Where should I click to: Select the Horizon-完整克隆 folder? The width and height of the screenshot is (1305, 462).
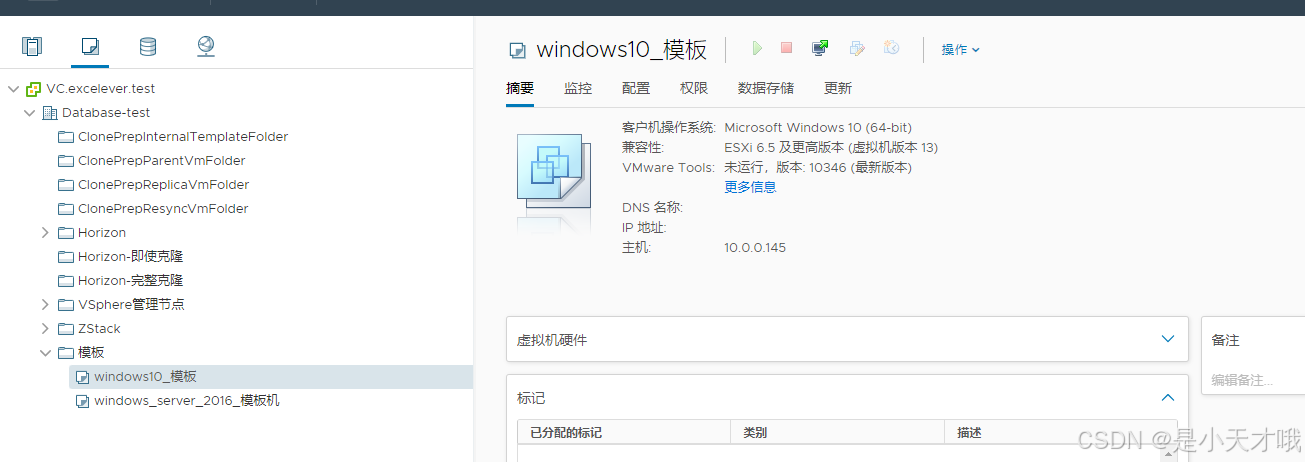[131, 281]
